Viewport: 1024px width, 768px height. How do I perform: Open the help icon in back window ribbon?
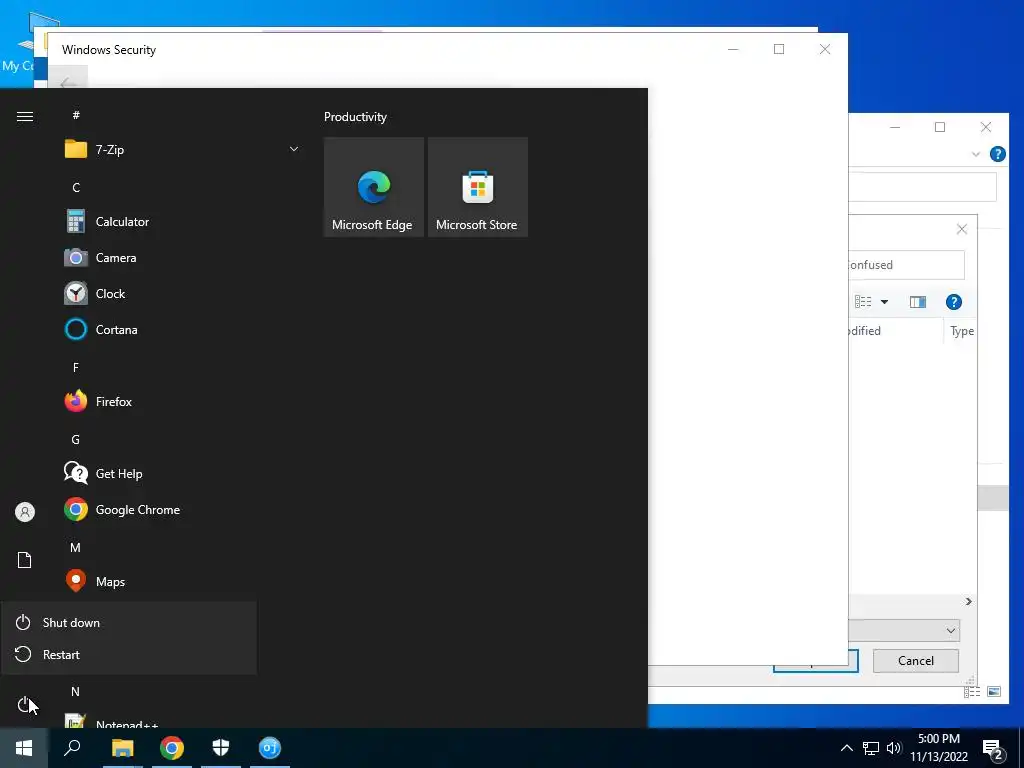(997, 154)
